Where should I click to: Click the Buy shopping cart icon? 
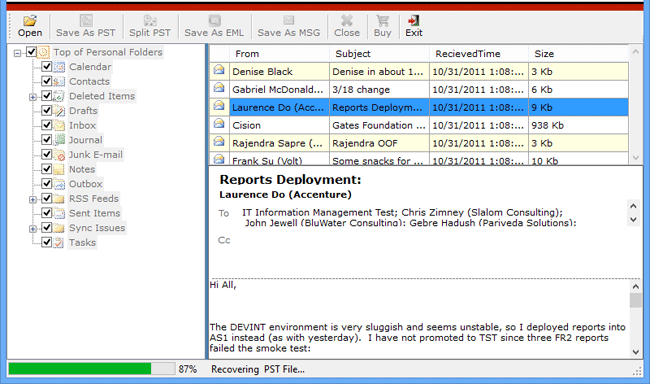pos(382,20)
